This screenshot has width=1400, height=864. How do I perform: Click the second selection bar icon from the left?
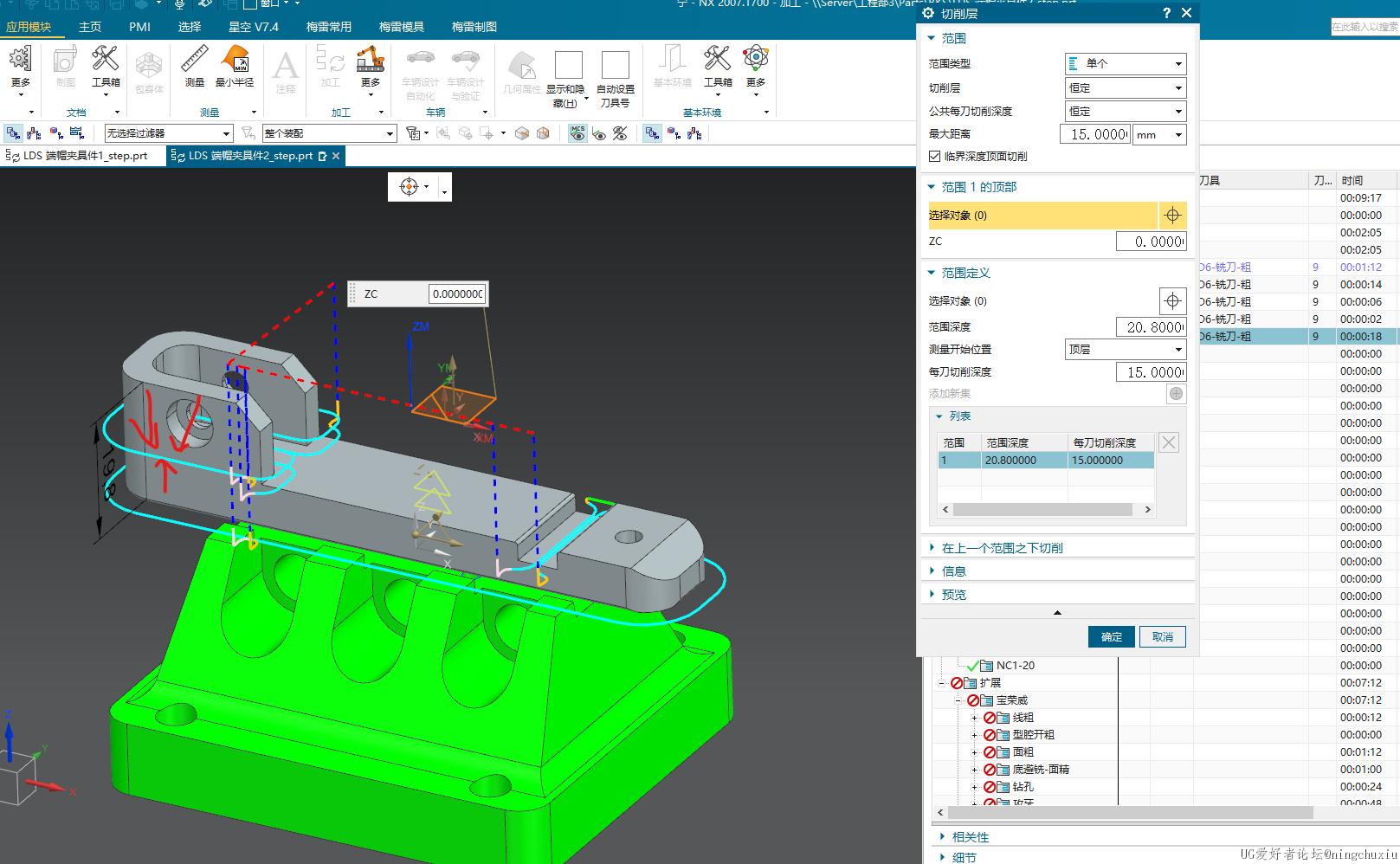tap(34, 133)
